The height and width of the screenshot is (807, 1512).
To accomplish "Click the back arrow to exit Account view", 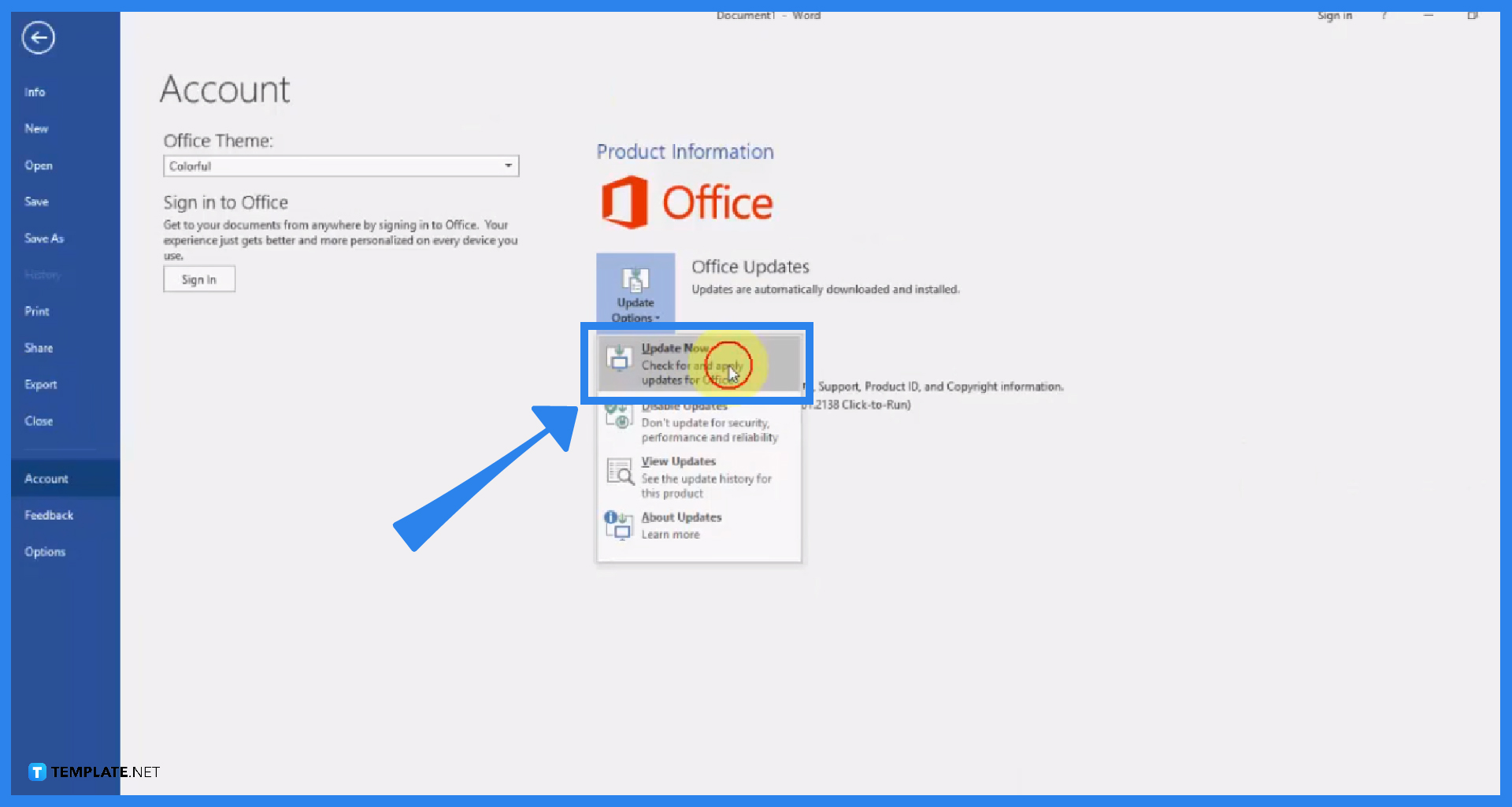I will pos(38,37).
